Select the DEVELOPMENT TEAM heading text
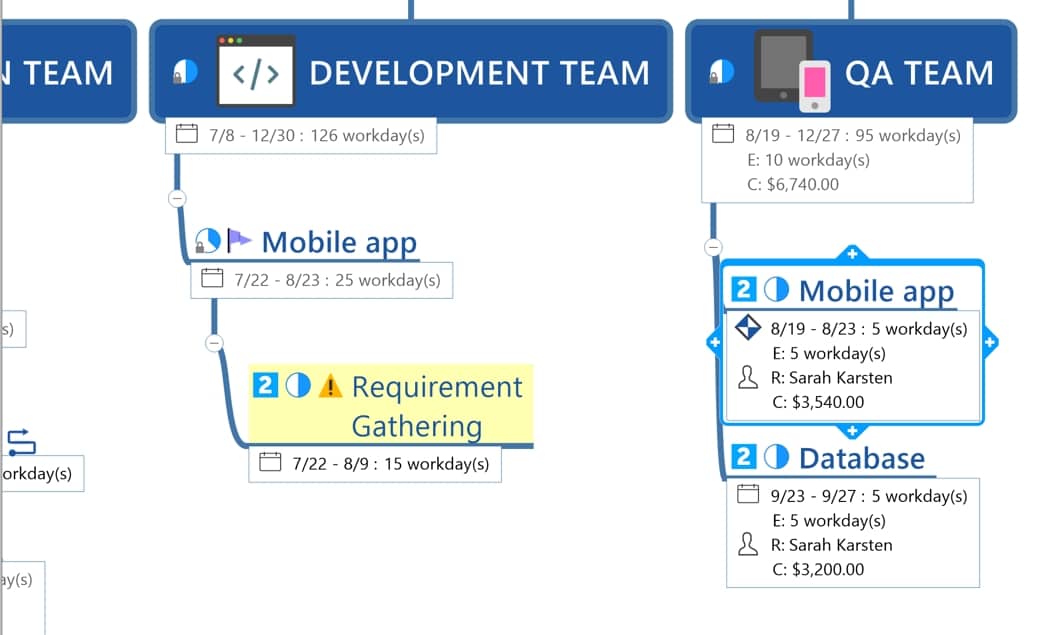The height and width of the screenshot is (635, 1060). (x=479, y=73)
